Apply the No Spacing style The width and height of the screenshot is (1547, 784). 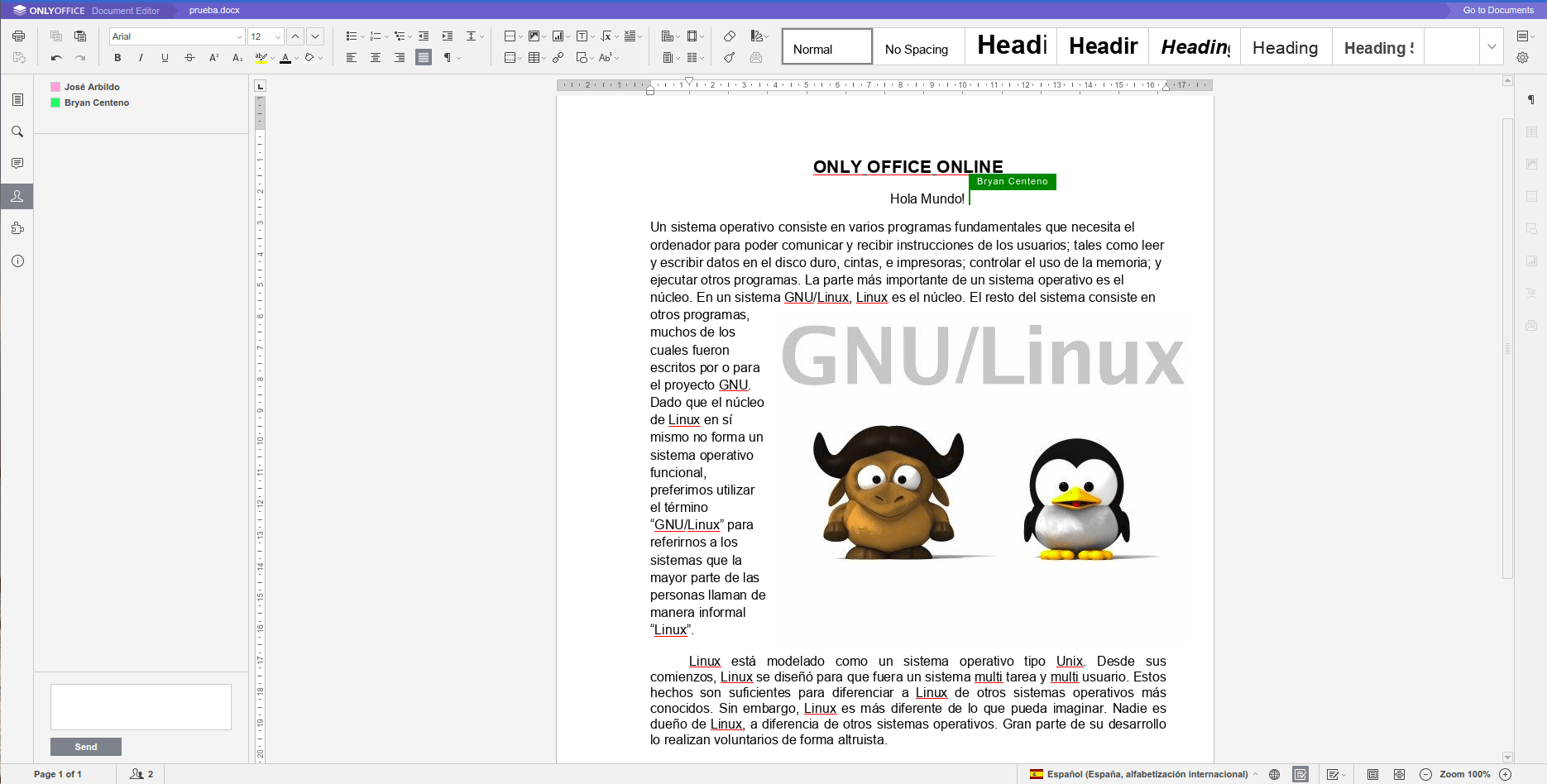[x=919, y=47]
